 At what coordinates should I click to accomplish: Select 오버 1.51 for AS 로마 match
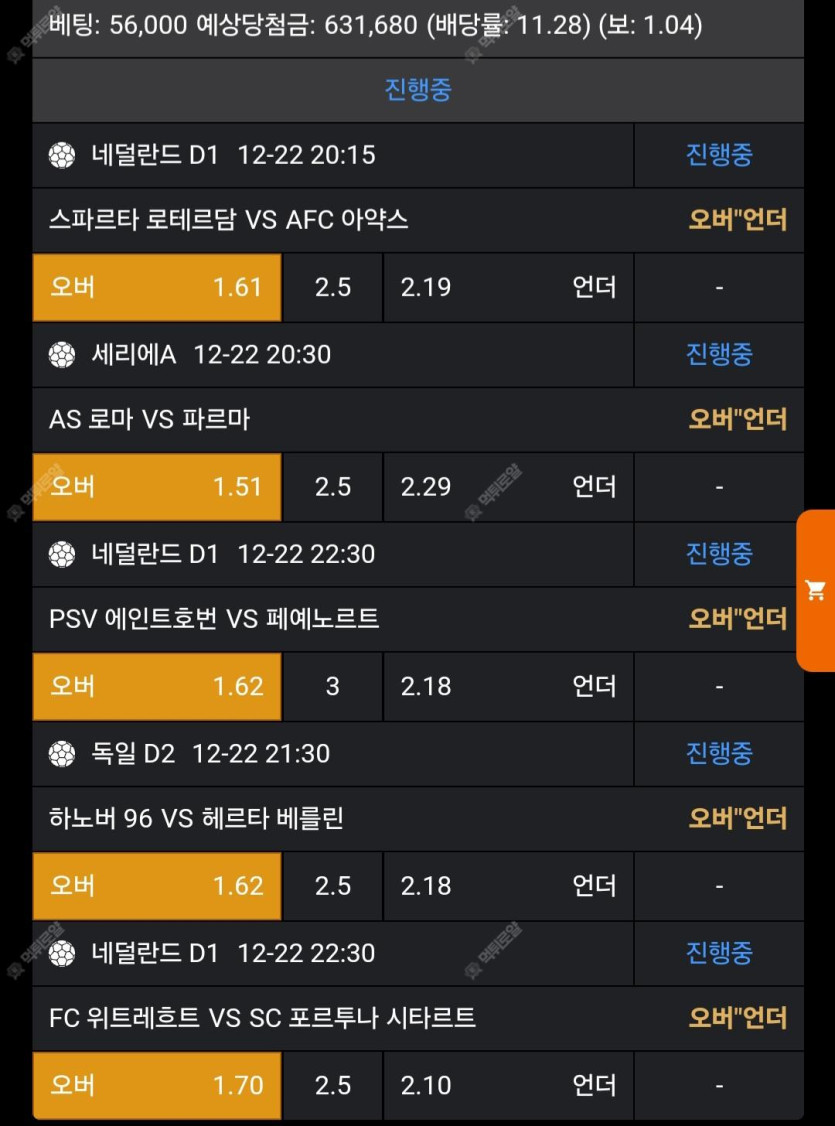(x=157, y=487)
